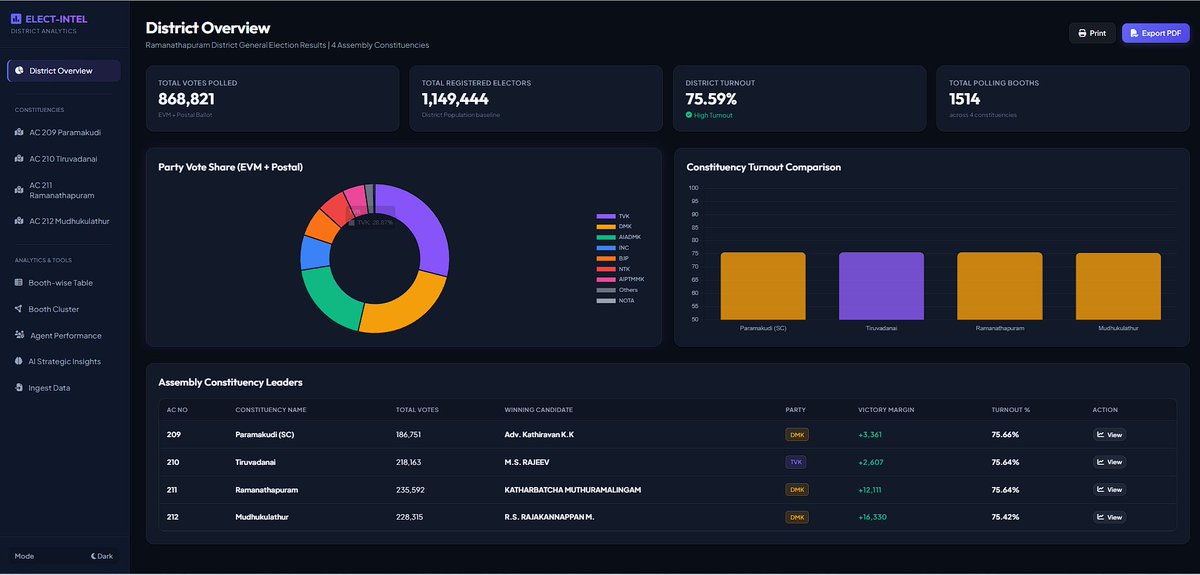The image size is (1200, 575).
Task: Click the Ingest Data file icon
Action: [x=19, y=387]
